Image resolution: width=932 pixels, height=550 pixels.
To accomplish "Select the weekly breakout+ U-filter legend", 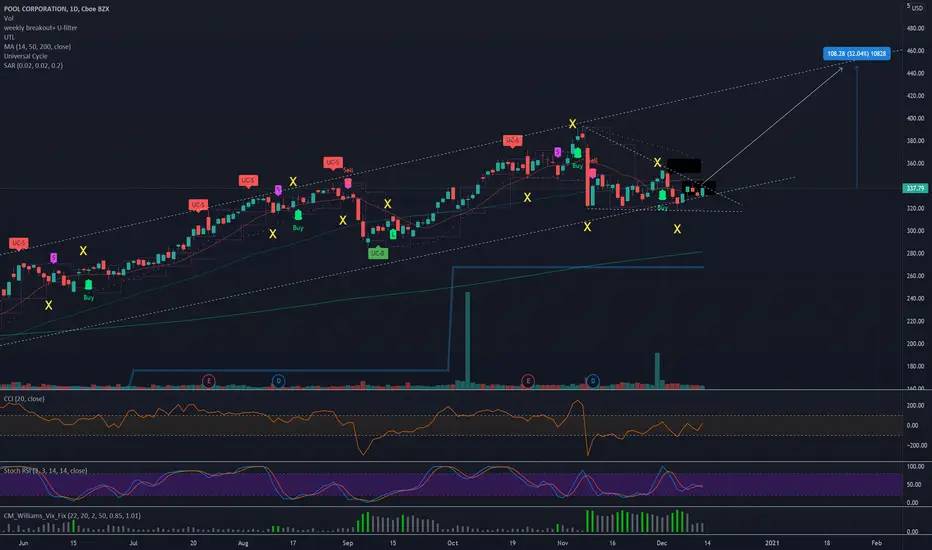I will 40,28.
